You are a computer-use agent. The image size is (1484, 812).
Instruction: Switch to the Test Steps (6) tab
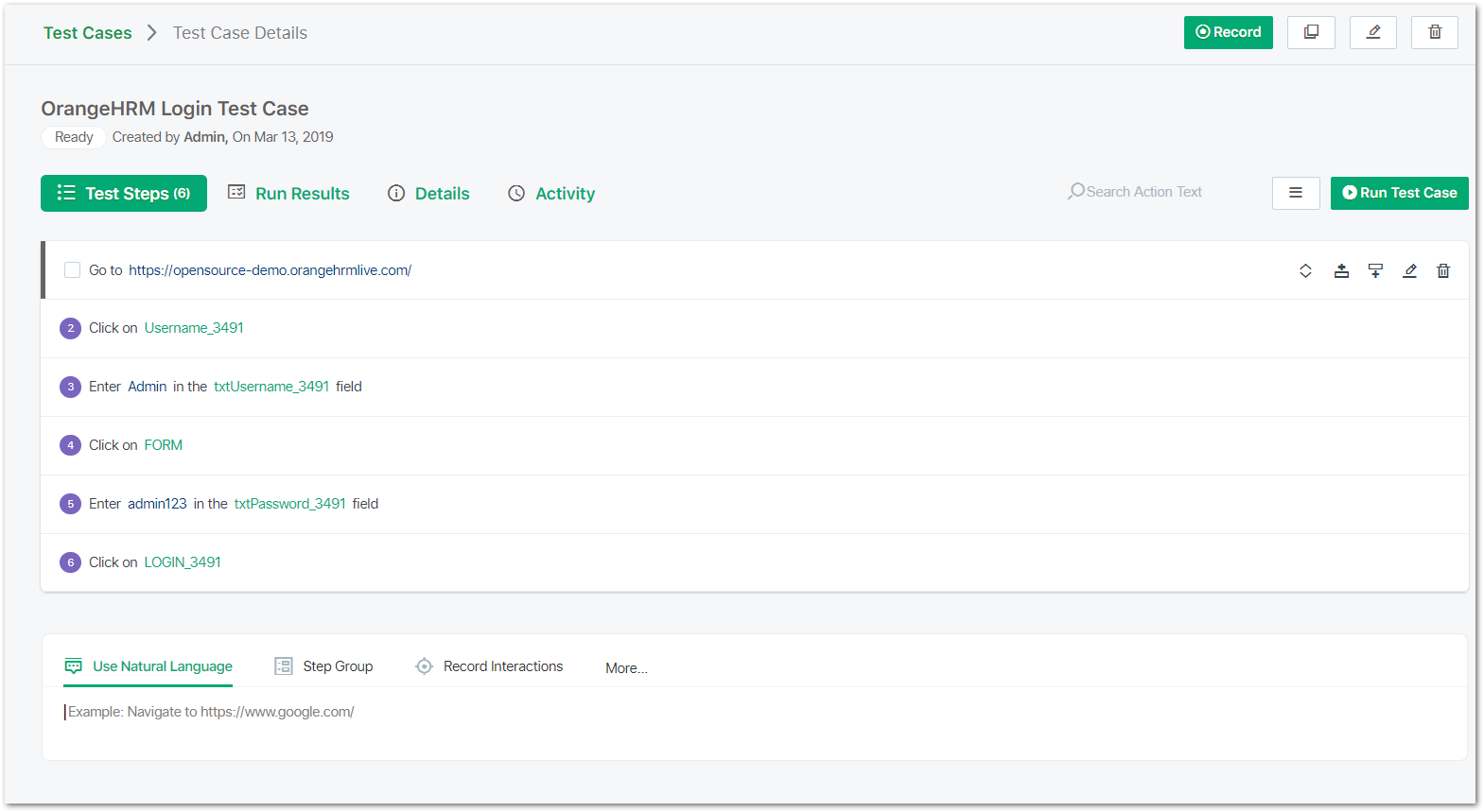click(124, 193)
